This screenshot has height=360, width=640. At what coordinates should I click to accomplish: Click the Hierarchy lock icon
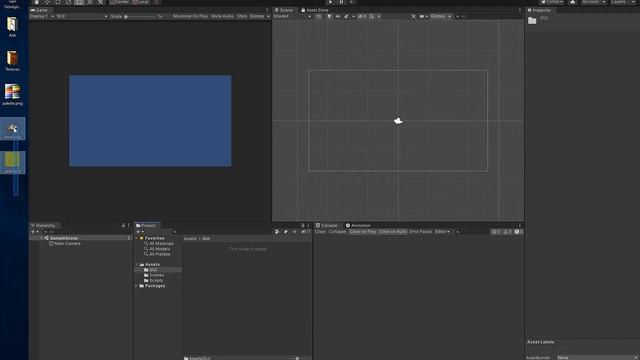[x=123, y=225]
